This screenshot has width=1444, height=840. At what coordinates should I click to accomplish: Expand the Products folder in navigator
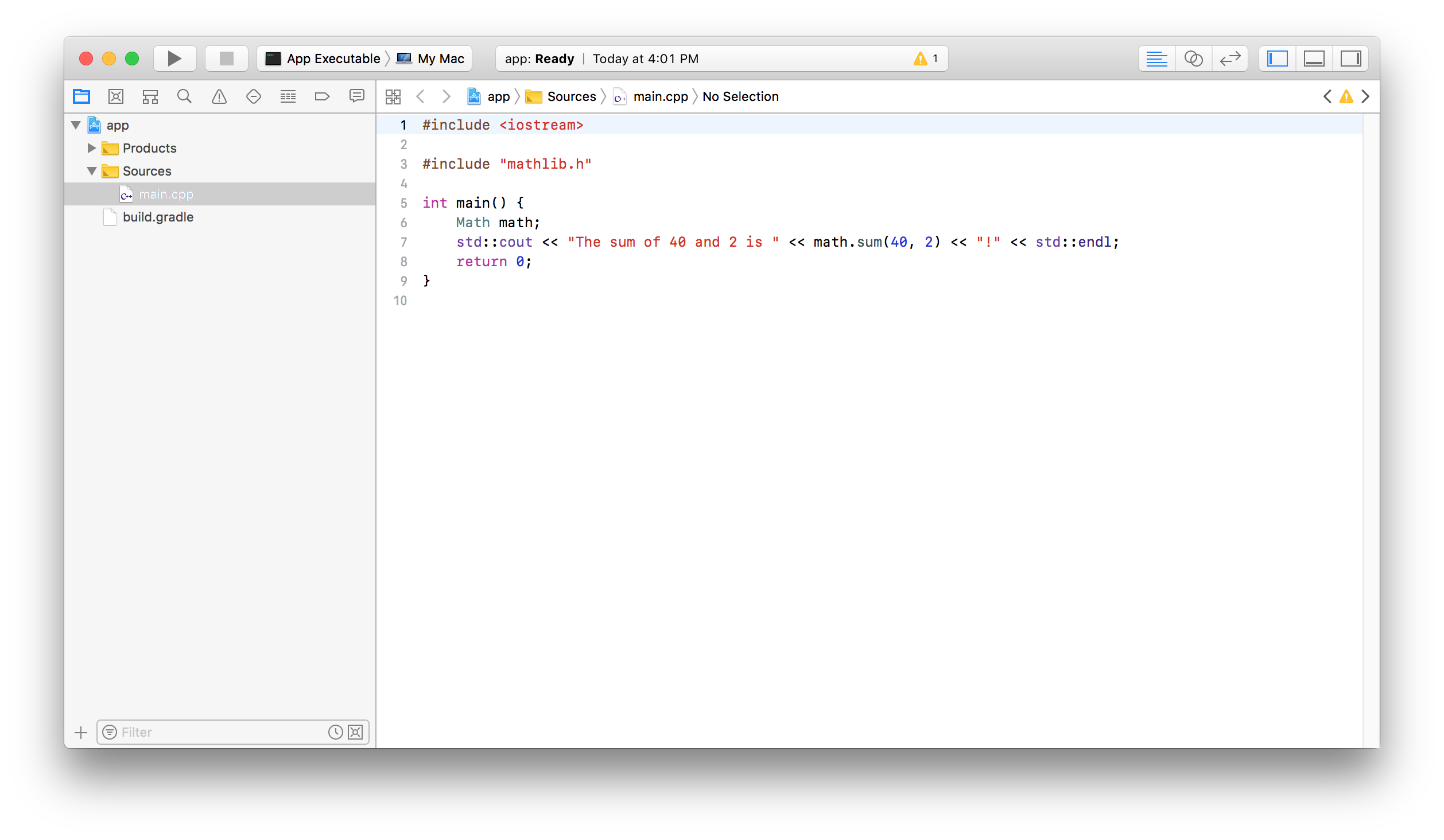click(90, 147)
